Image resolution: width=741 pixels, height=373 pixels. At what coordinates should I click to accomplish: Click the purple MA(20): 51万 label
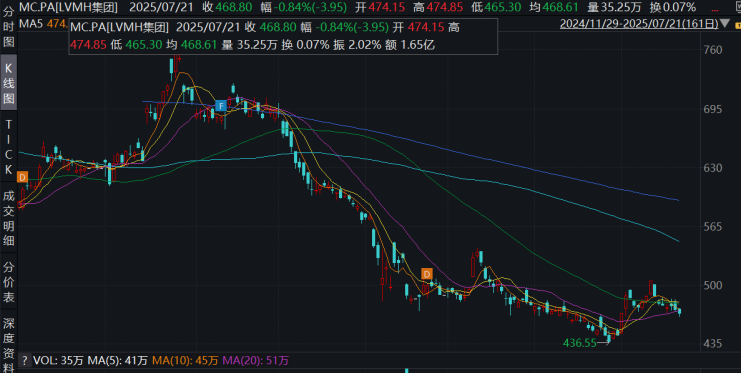coord(256,361)
